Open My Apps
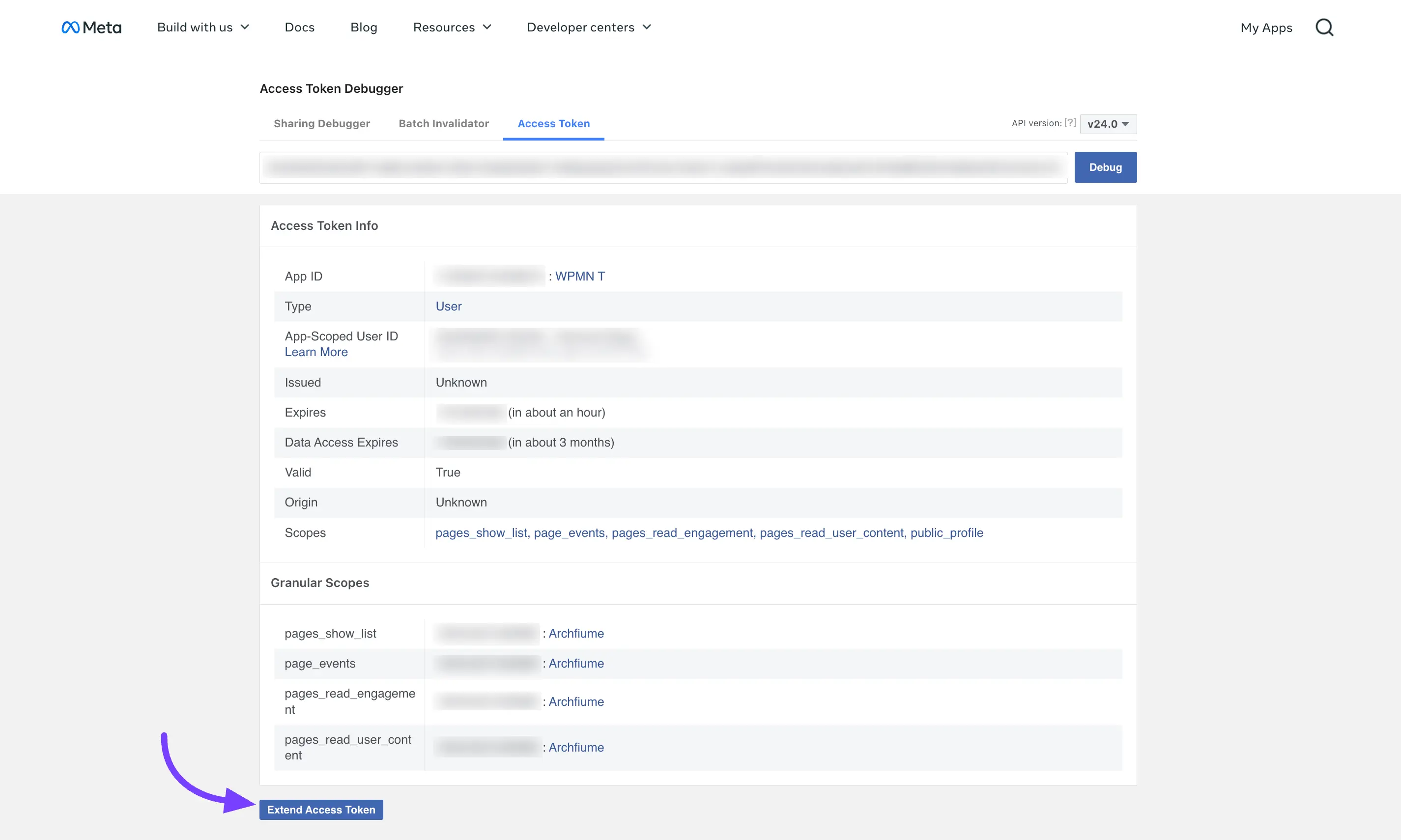 click(x=1266, y=27)
